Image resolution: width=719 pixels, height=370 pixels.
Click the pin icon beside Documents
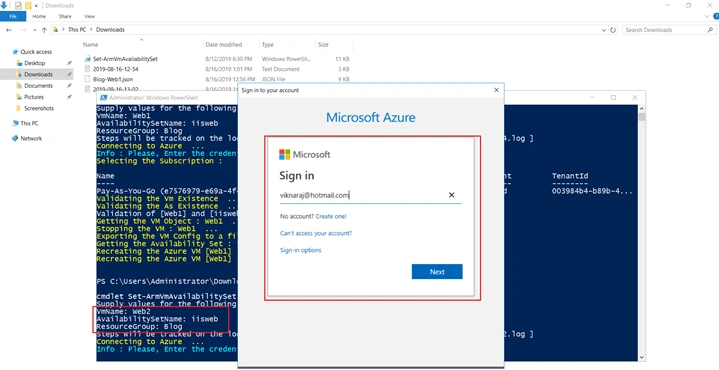69,86
